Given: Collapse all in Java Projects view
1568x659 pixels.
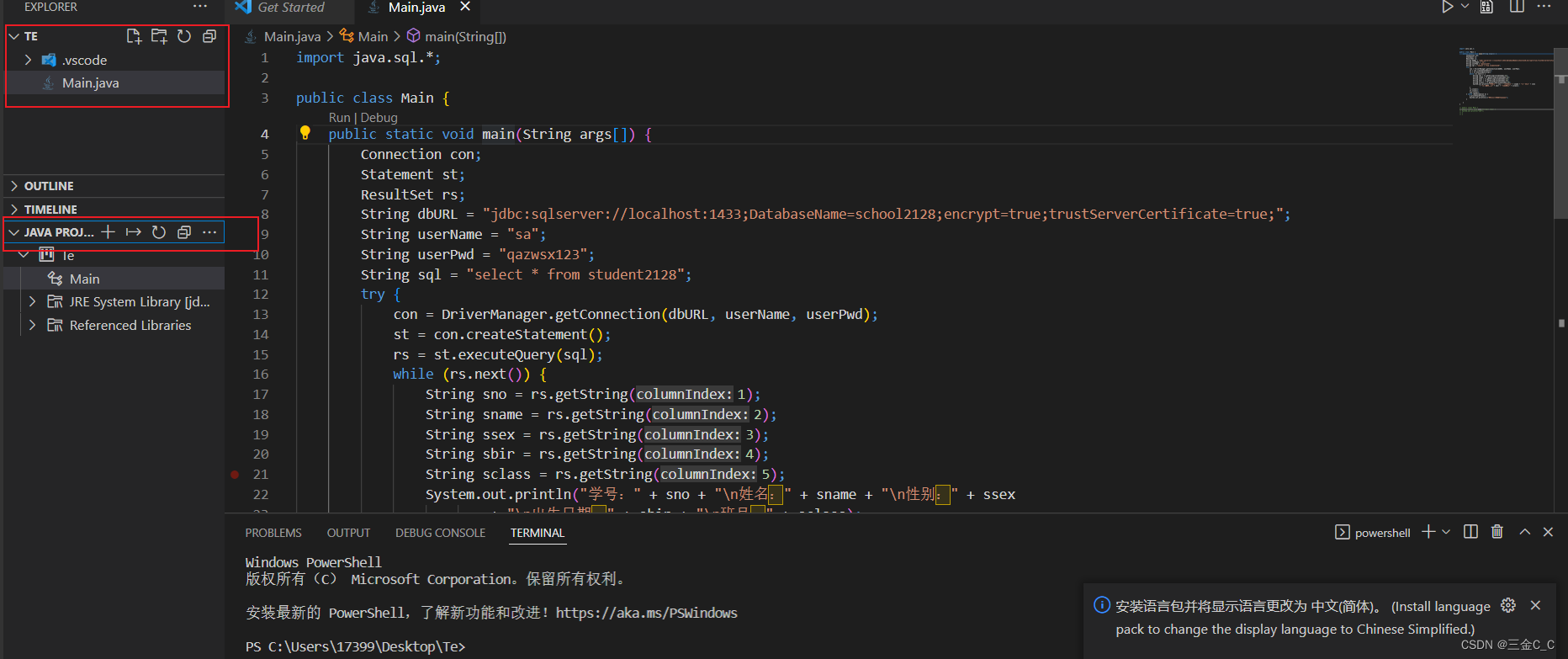Looking at the screenshot, I should [x=184, y=232].
